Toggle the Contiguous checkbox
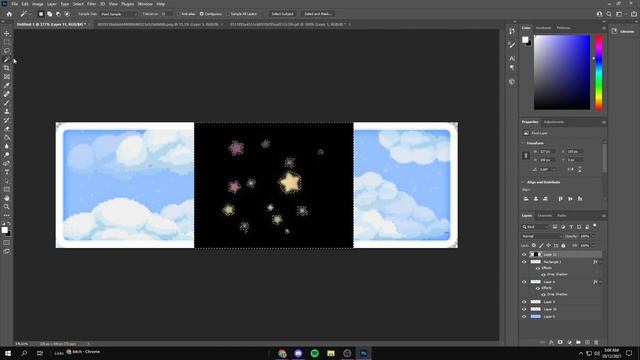 [x=201, y=14]
